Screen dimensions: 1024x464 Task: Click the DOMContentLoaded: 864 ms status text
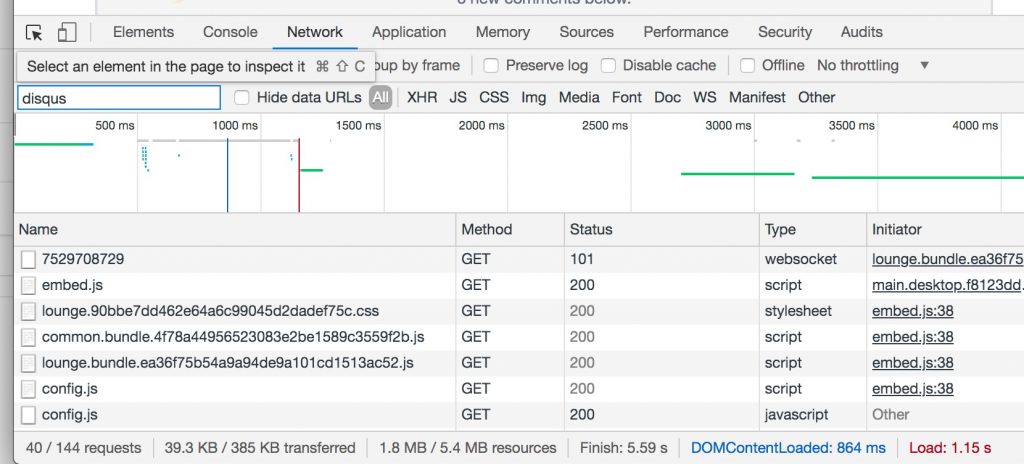788,448
